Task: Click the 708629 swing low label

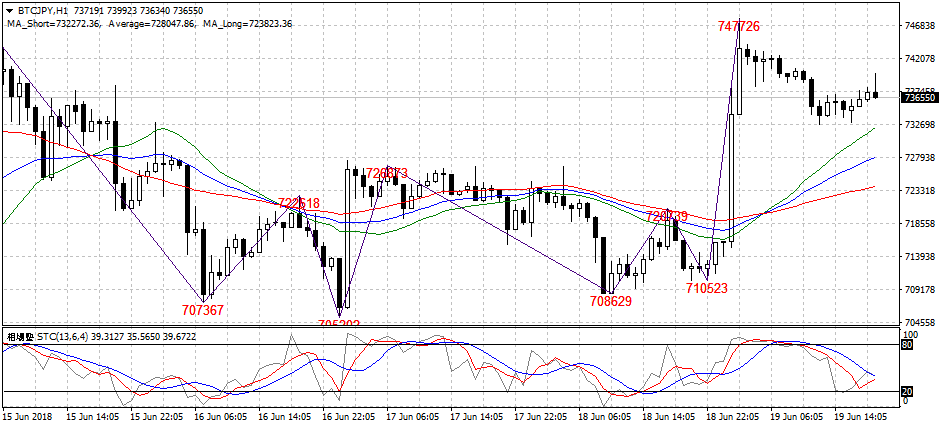Action: coord(610,301)
